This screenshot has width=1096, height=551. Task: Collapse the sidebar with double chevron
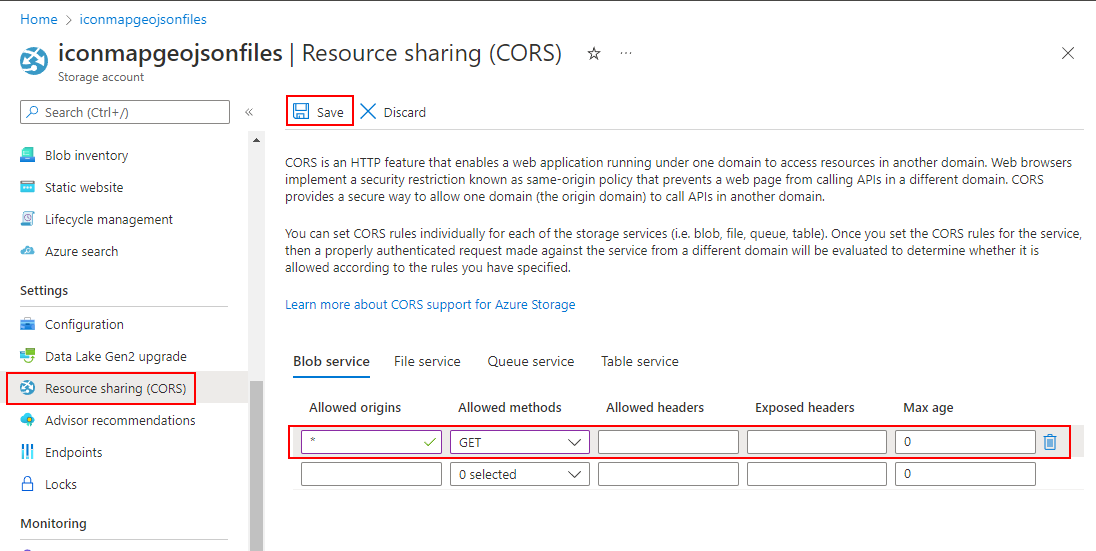(248, 112)
